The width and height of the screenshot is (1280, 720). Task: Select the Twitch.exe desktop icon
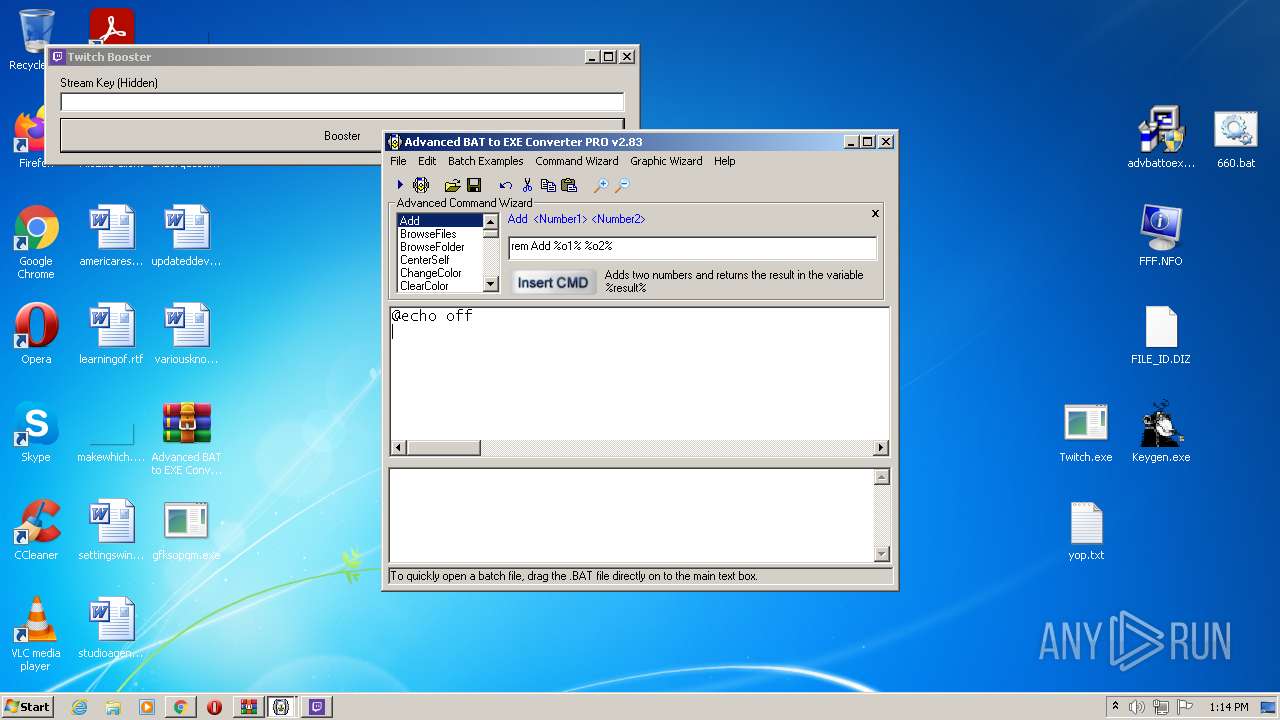coord(1085,431)
